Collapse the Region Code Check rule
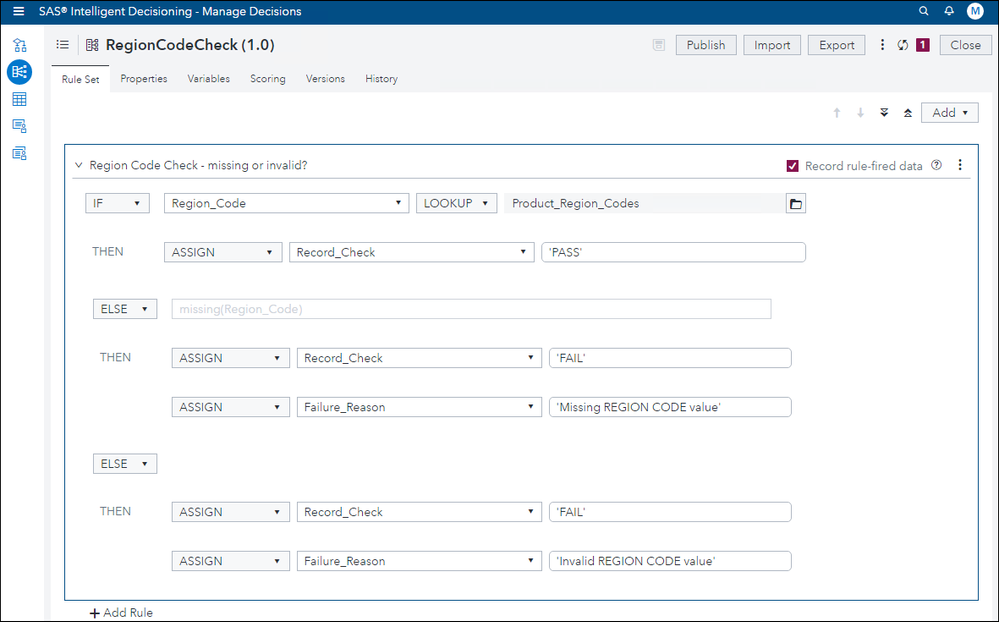This screenshot has width=999, height=622. (x=79, y=166)
